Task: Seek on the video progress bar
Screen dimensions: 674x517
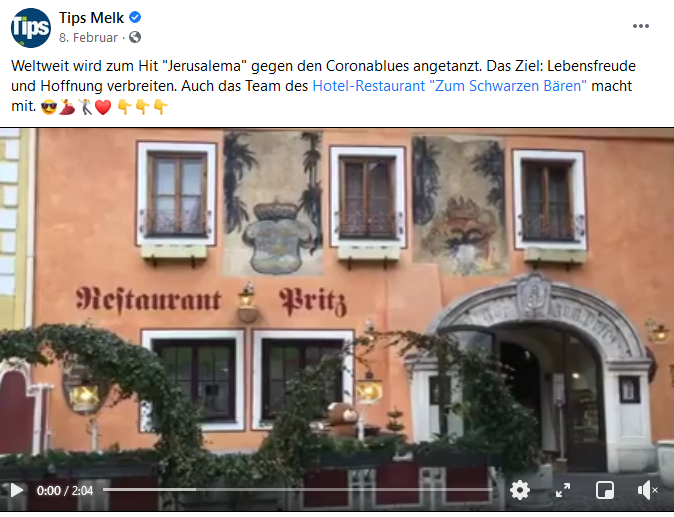Action: coord(297,489)
